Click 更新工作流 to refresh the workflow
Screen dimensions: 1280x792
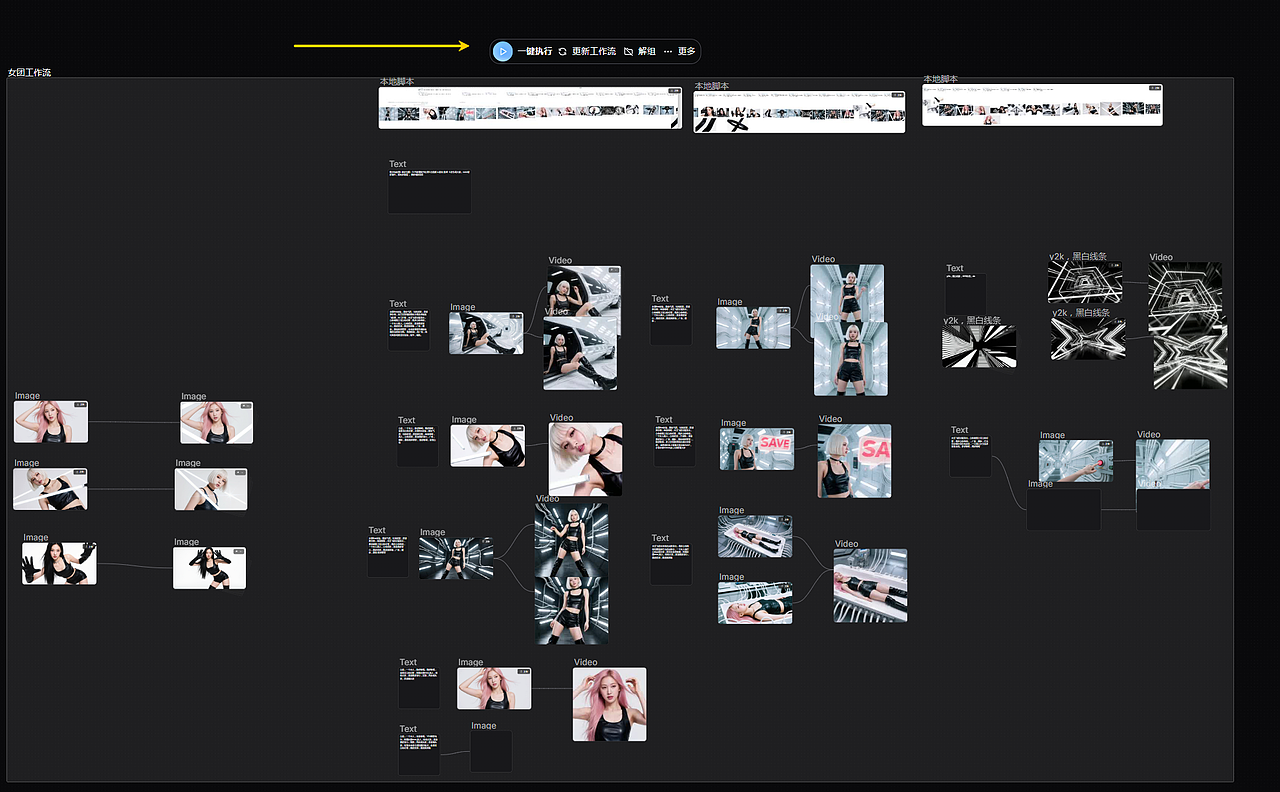point(587,51)
